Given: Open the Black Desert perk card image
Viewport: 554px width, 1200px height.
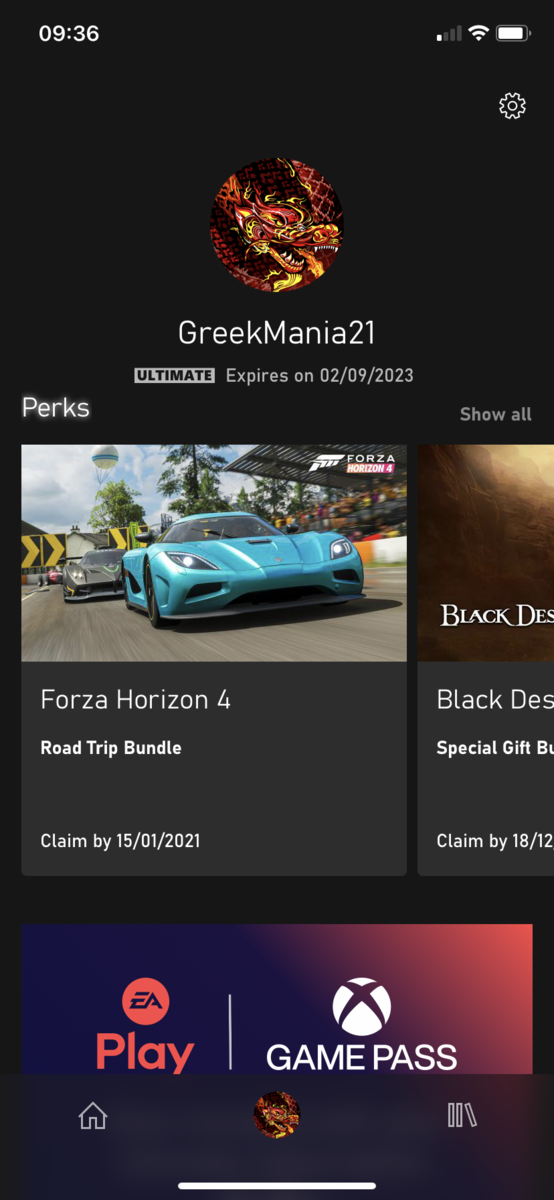Looking at the screenshot, I should pos(486,553).
